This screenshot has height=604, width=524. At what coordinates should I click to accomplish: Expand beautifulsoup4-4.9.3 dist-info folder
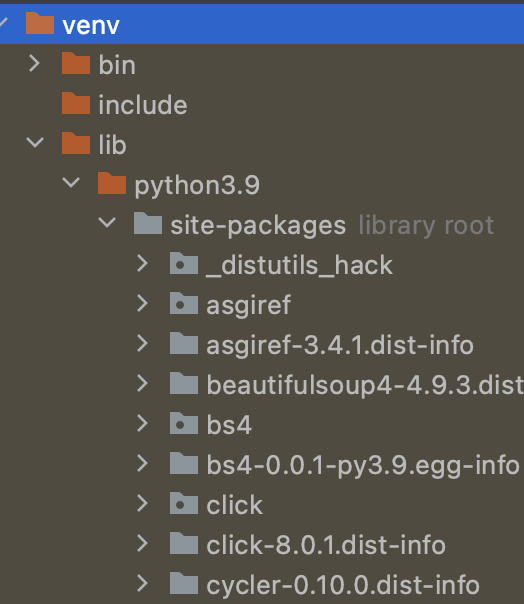pos(143,384)
